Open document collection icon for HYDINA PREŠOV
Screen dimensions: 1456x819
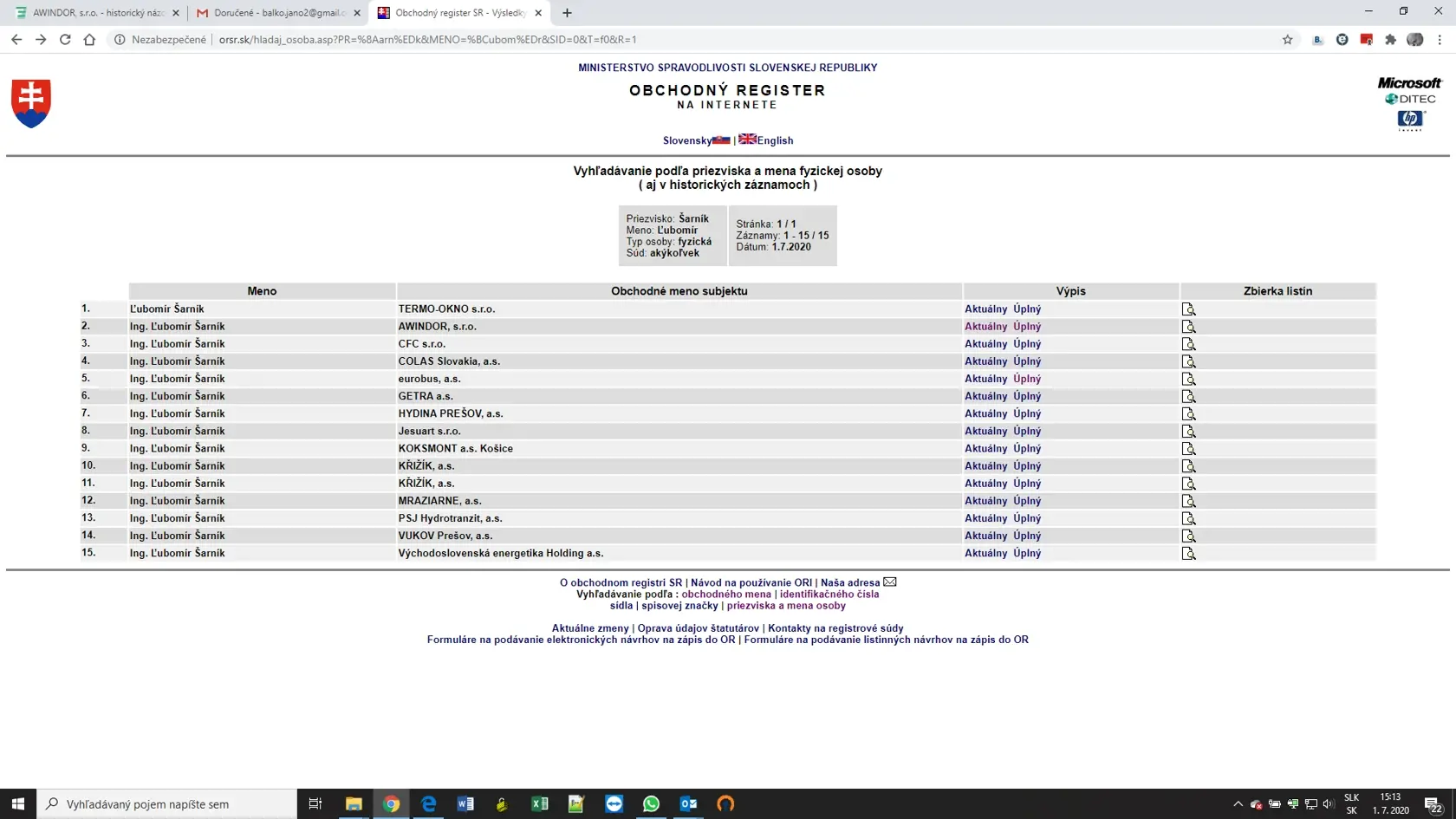coord(1188,413)
